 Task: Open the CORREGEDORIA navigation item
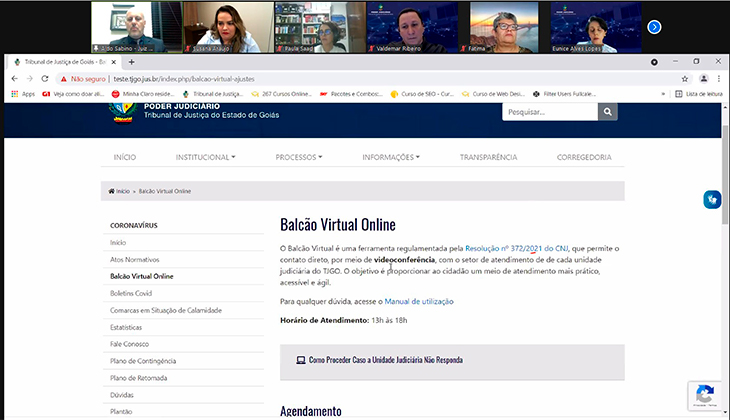coord(584,157)
